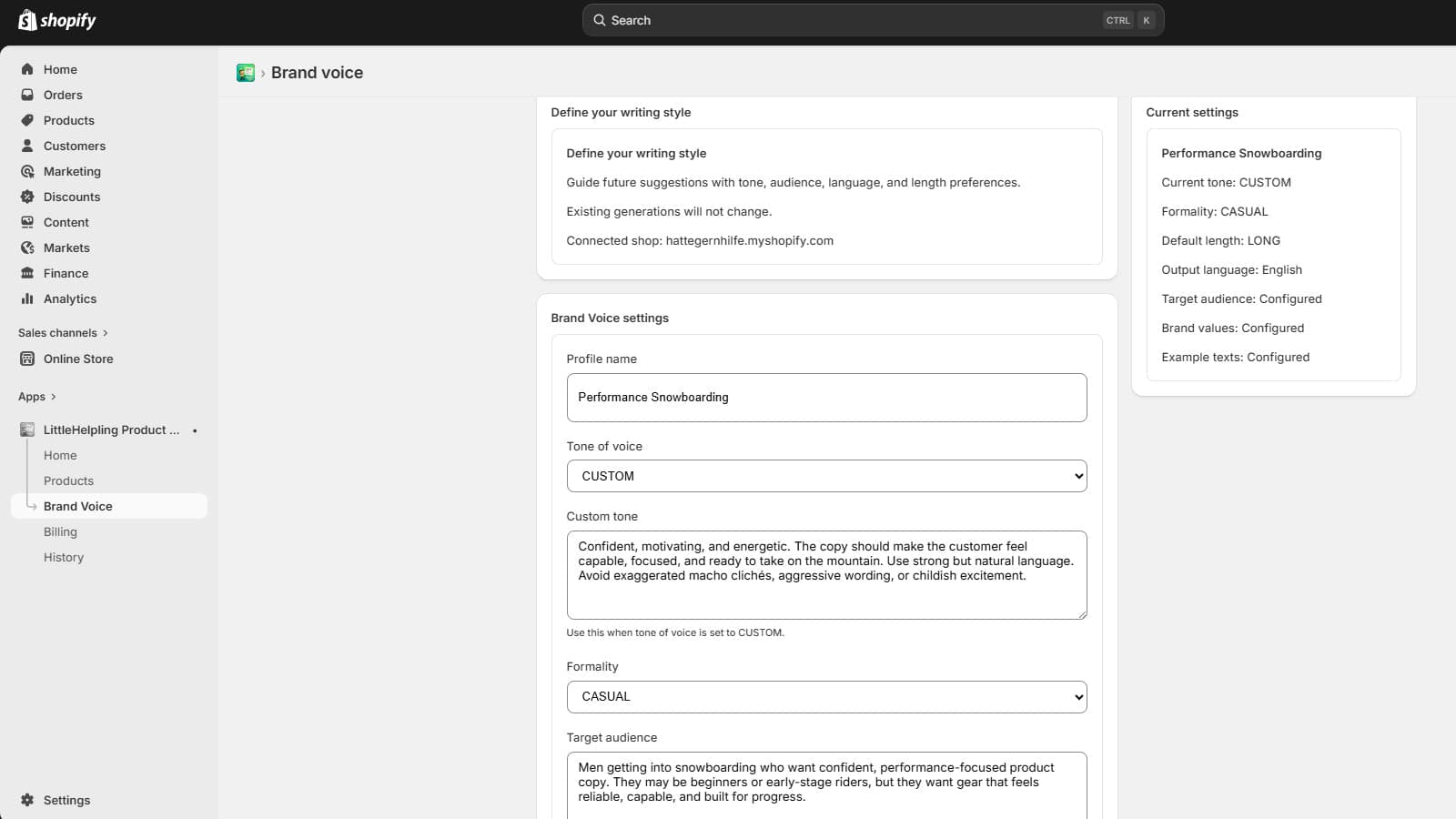This screenshot has height=819, width=1456.
Task: Click the Shopify logo icon
Action: [x=27, y=20]
